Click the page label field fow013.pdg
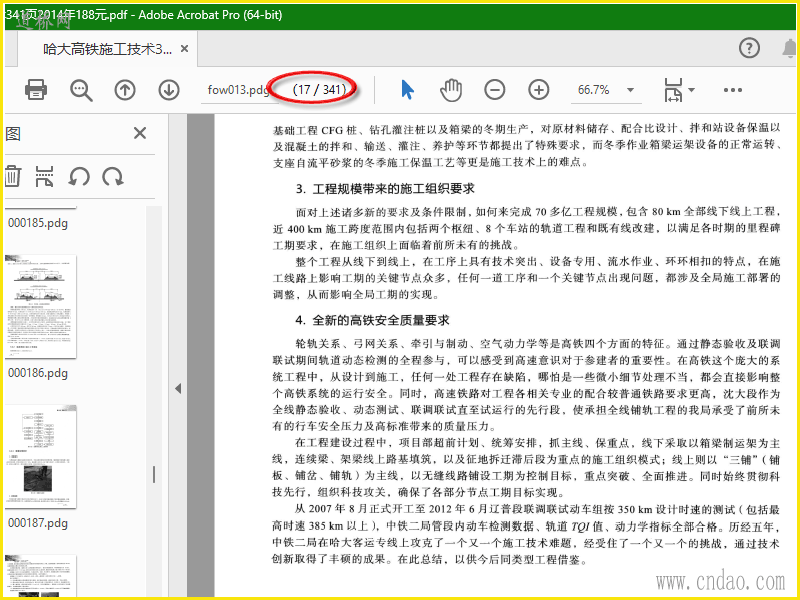Viewport: 800px width, 600px height. (238, 90)
